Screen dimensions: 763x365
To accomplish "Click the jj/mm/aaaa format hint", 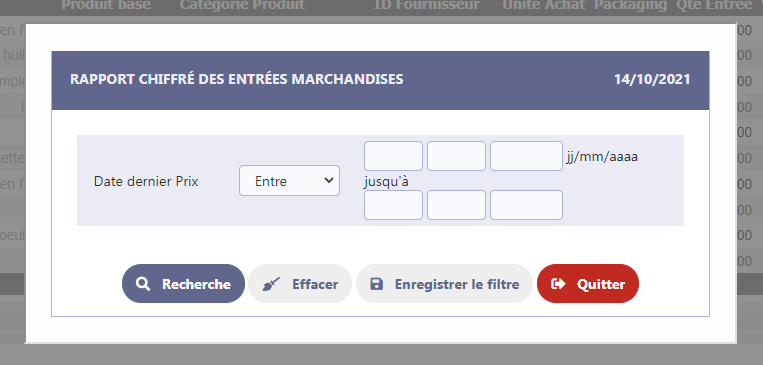I will (601, 157).
